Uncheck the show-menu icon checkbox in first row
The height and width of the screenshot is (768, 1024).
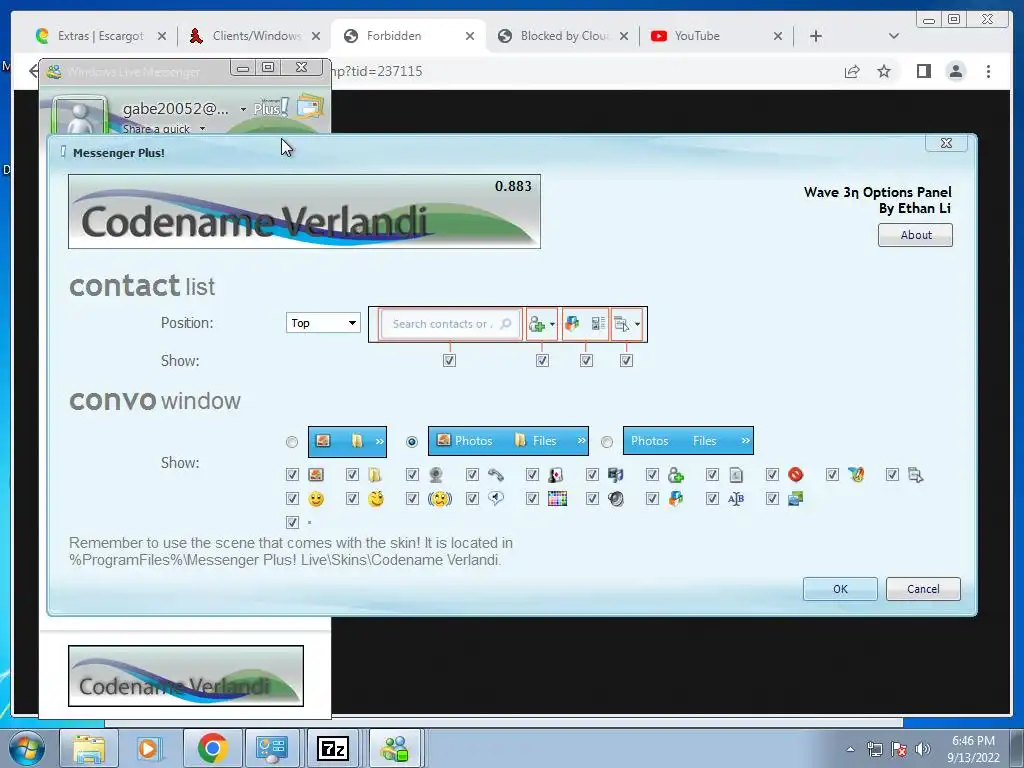[x=892, y=475]
